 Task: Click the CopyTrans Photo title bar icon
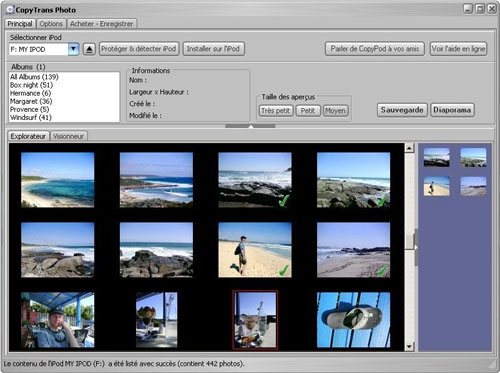coord(10,10)
